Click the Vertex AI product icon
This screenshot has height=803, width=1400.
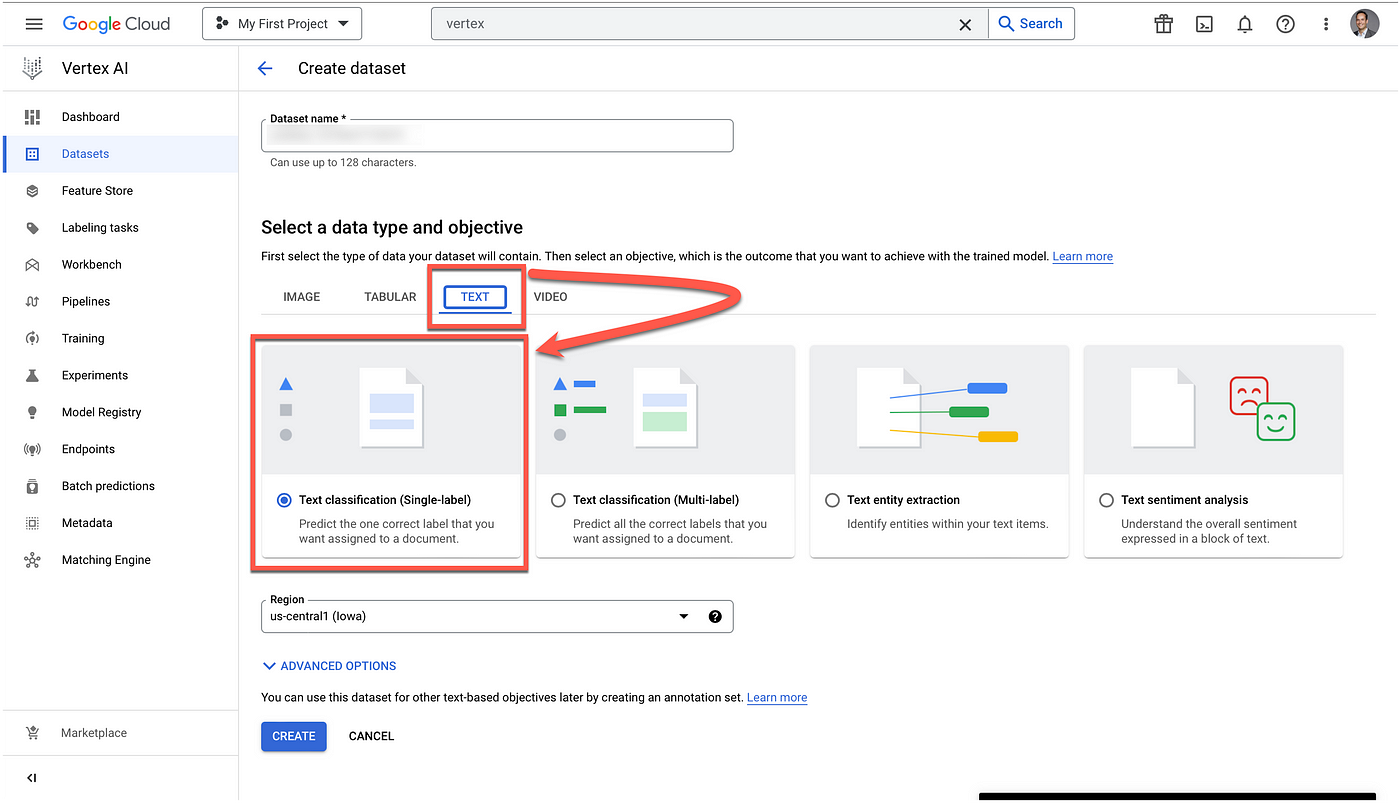click(33, 68)
